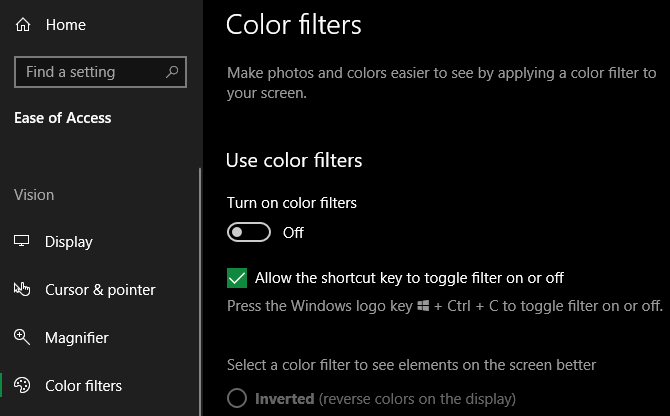Uncheck the shortcut key toggle checkbox

(x=237, y=278)
